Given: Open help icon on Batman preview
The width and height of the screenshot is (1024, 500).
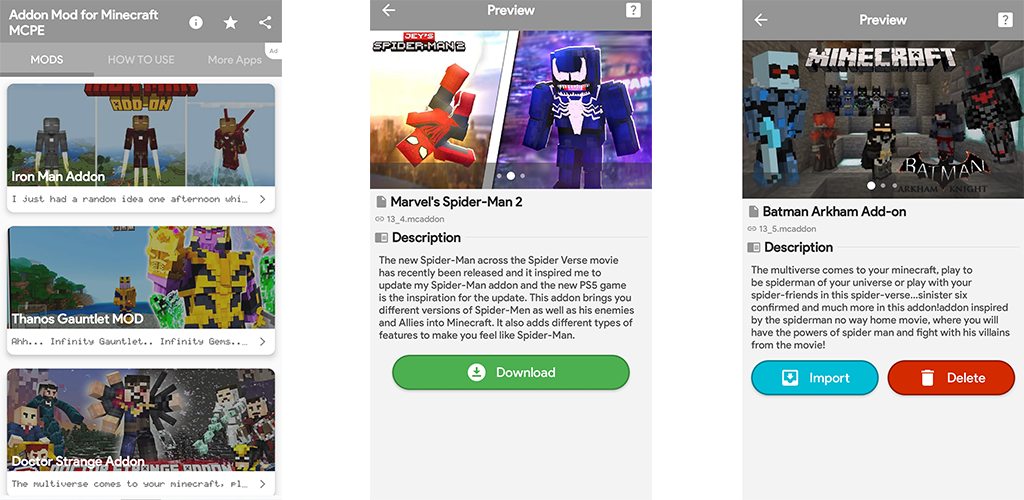Looking at the screenshot, I should pos(1005,20).
